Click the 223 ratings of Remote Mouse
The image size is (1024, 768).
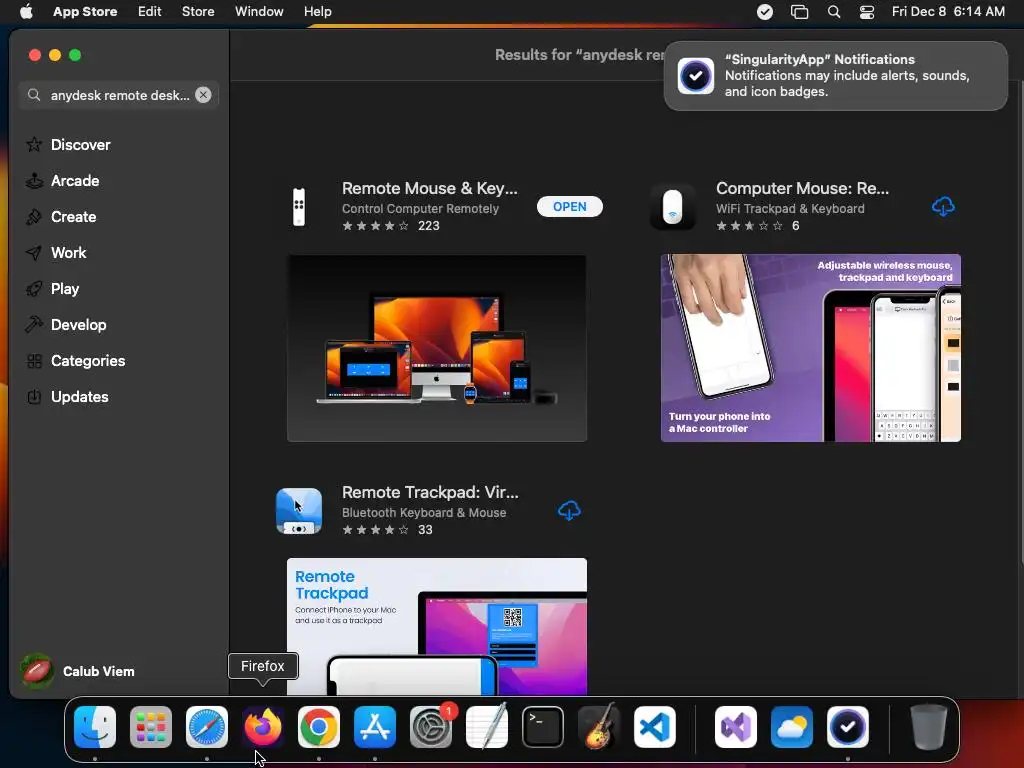tap(428, 226)
